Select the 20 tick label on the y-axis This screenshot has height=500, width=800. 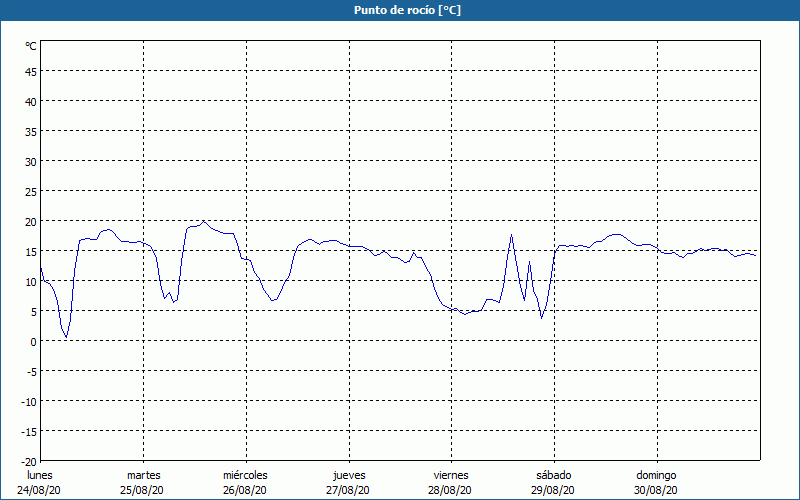click(31, 221)
